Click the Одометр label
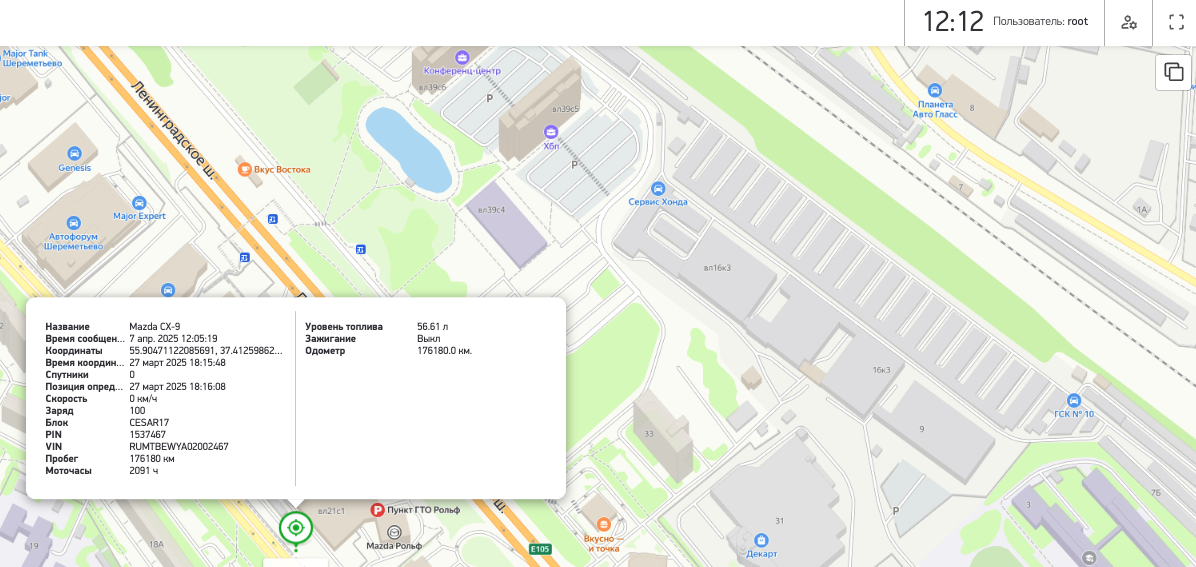 pos(325,351)
